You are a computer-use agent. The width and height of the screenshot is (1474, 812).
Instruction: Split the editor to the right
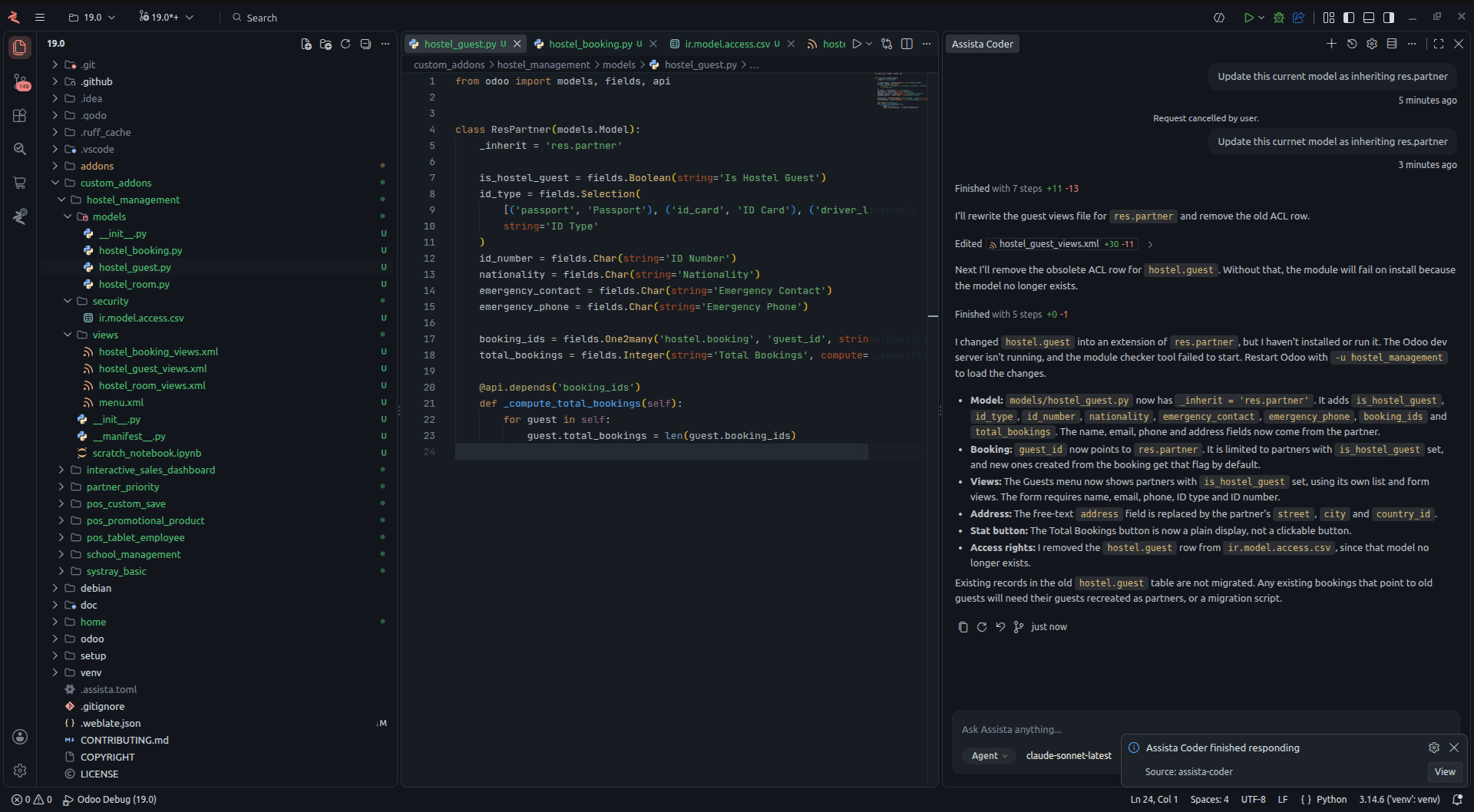(x=907, y=44)
